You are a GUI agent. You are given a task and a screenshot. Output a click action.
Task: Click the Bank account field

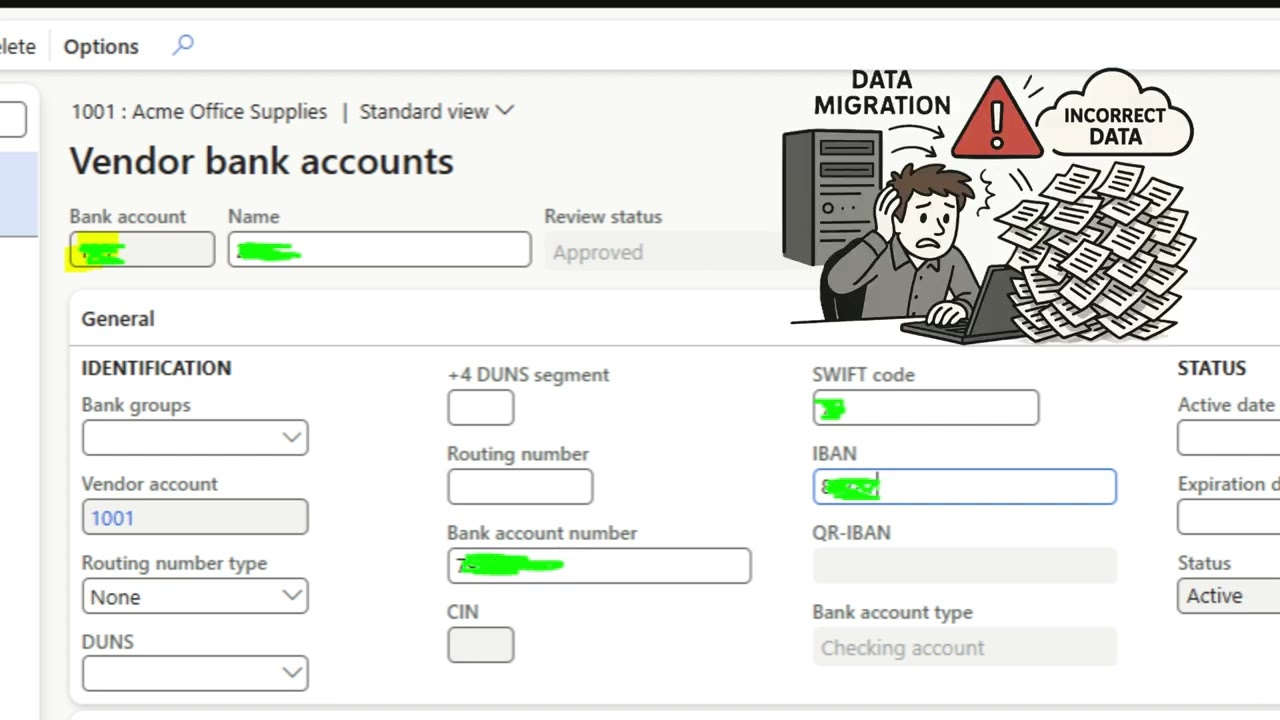(142, 250)
